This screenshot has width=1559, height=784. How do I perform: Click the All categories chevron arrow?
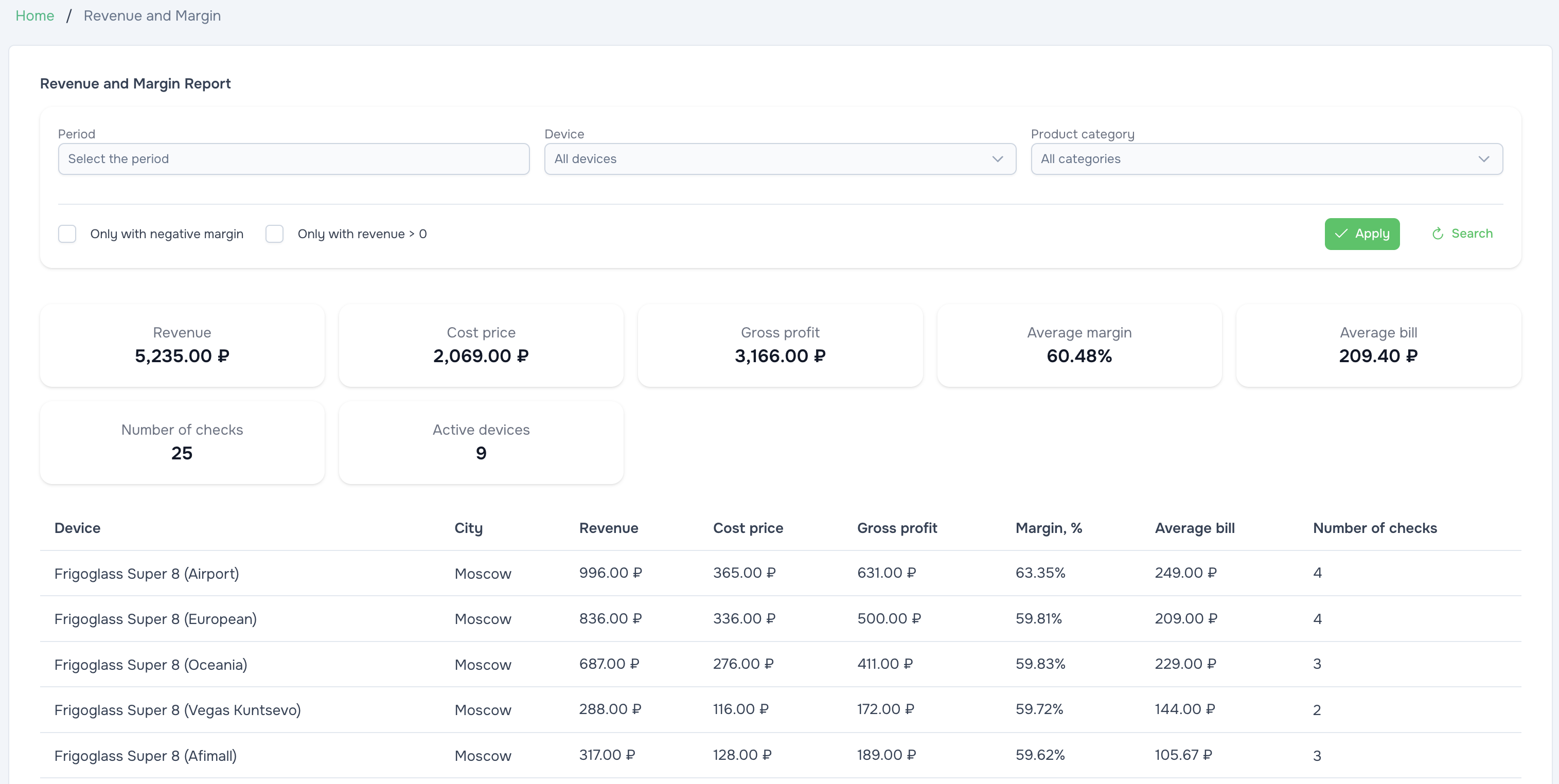click(1483, 159)
